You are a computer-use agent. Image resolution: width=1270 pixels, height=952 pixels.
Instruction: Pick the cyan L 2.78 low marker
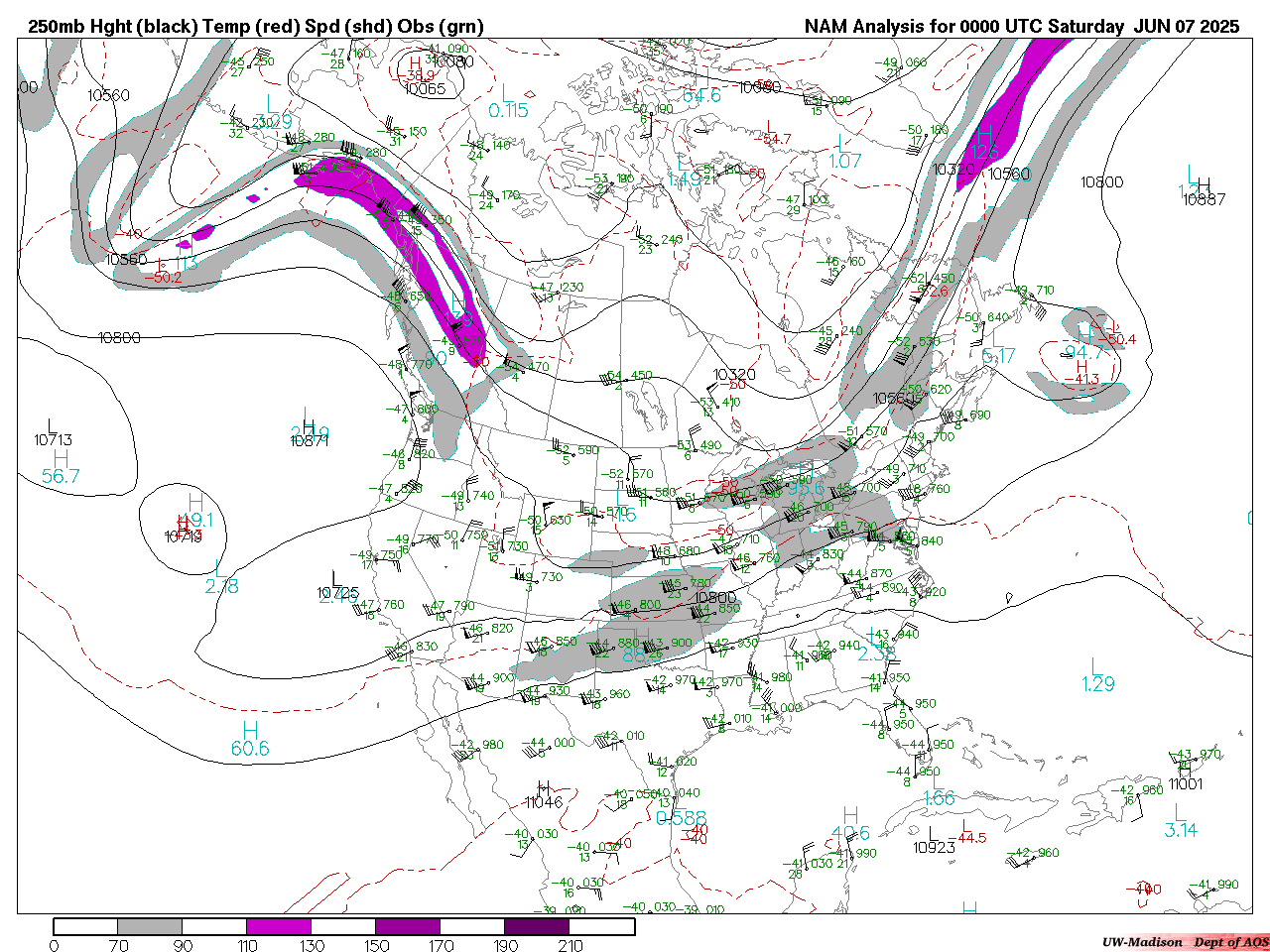[221, 578]
